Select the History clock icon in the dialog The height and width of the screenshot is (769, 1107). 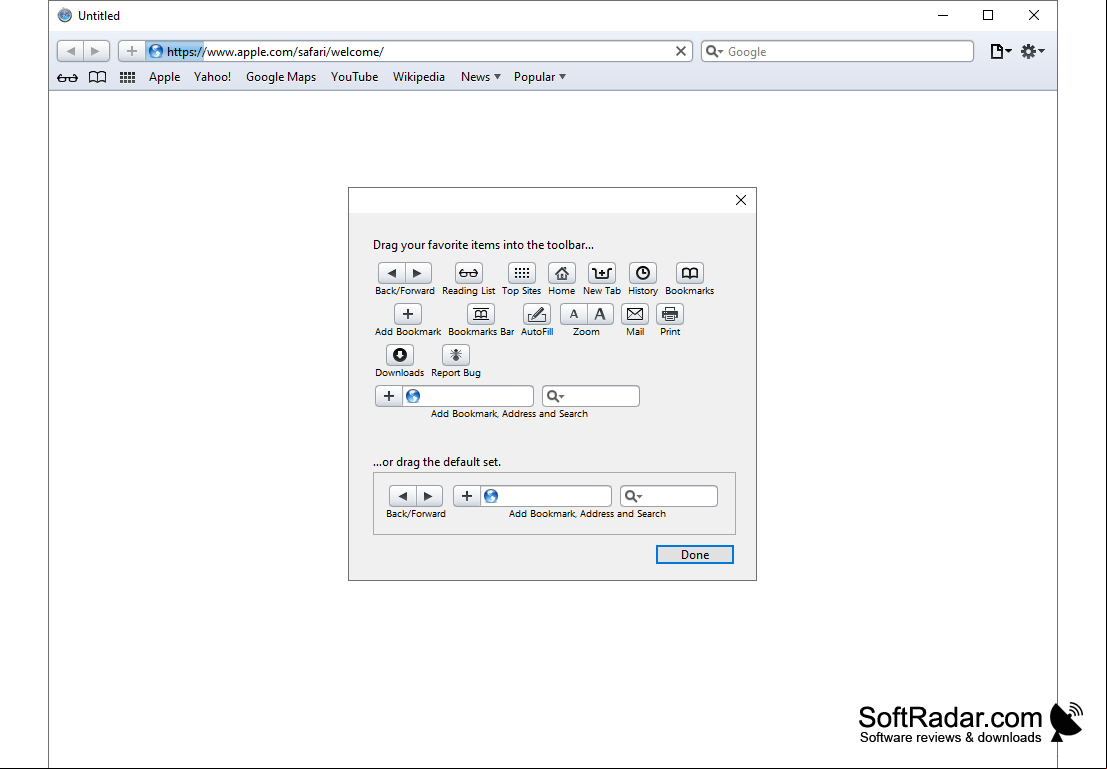tap(642, 273)
